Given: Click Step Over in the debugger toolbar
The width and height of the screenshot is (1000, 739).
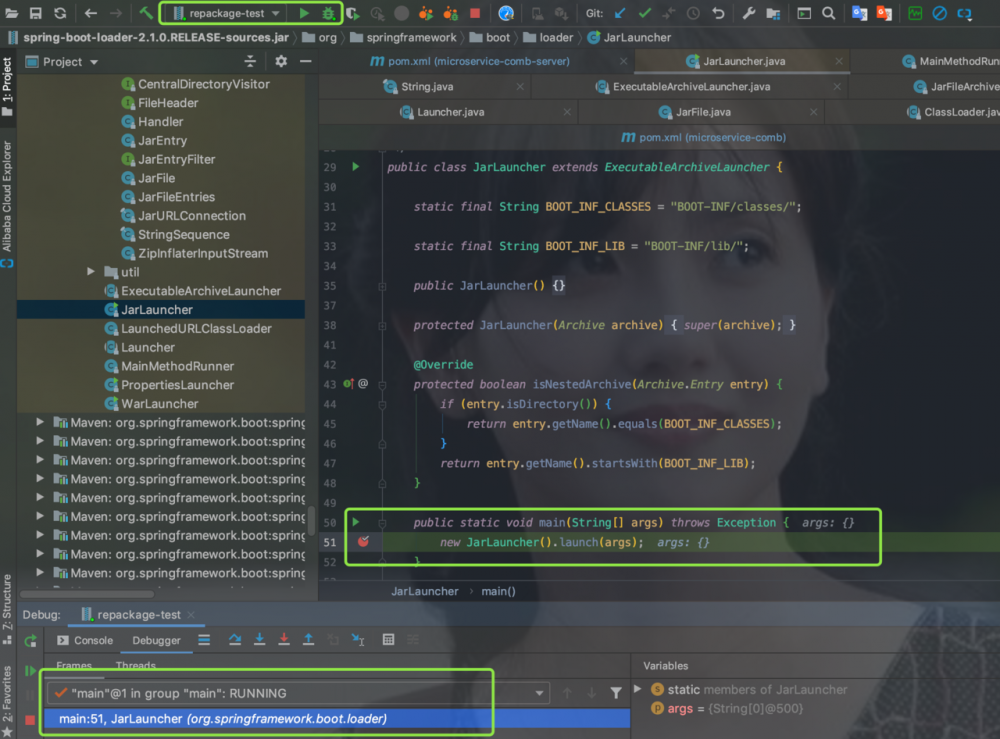Looking at the screenshot, I should pos(235,640).
